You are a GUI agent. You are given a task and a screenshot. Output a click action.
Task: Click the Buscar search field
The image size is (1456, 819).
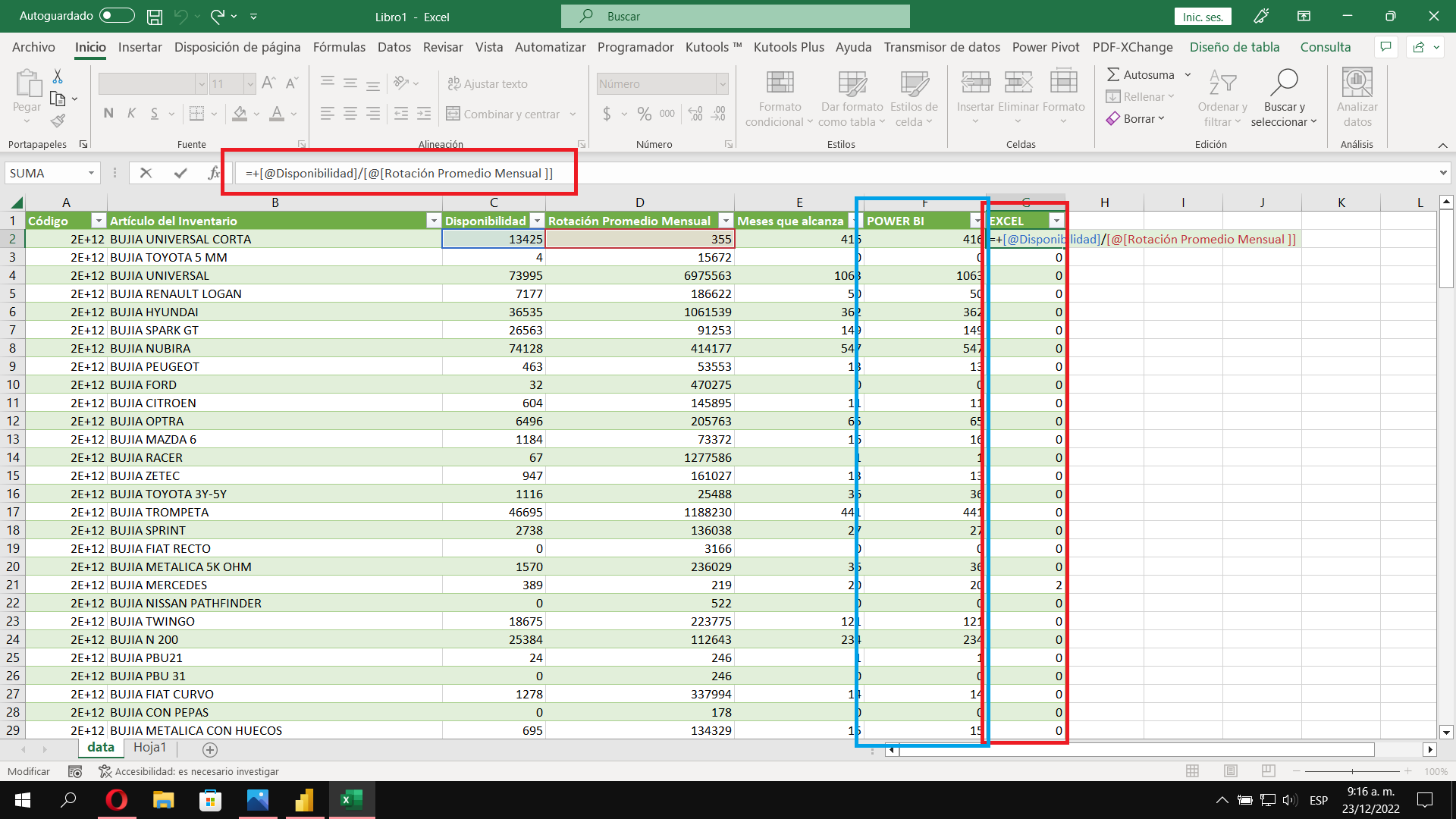point(735,16)
